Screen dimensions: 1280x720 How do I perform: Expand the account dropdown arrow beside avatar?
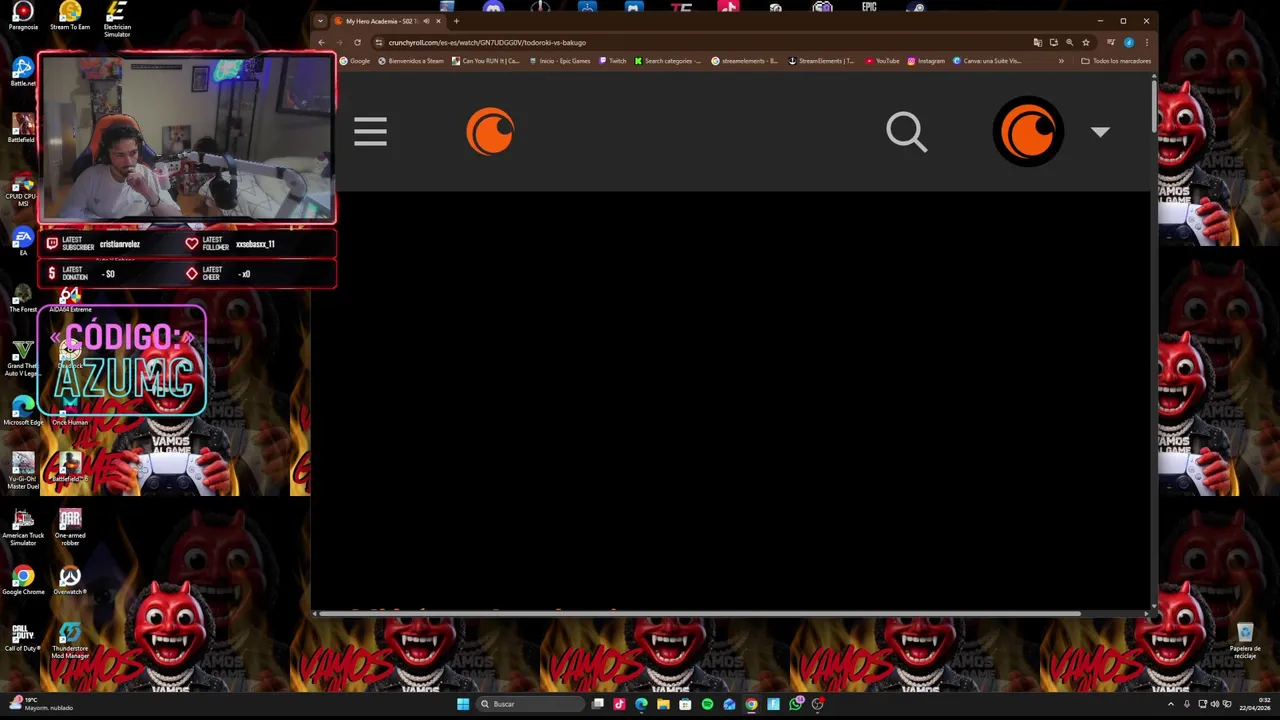[1100, 132]
